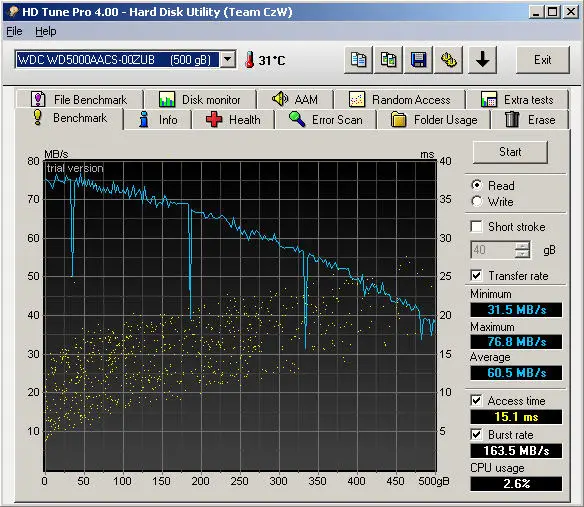Enable the Short stroke checkbox

pos(476,226)
